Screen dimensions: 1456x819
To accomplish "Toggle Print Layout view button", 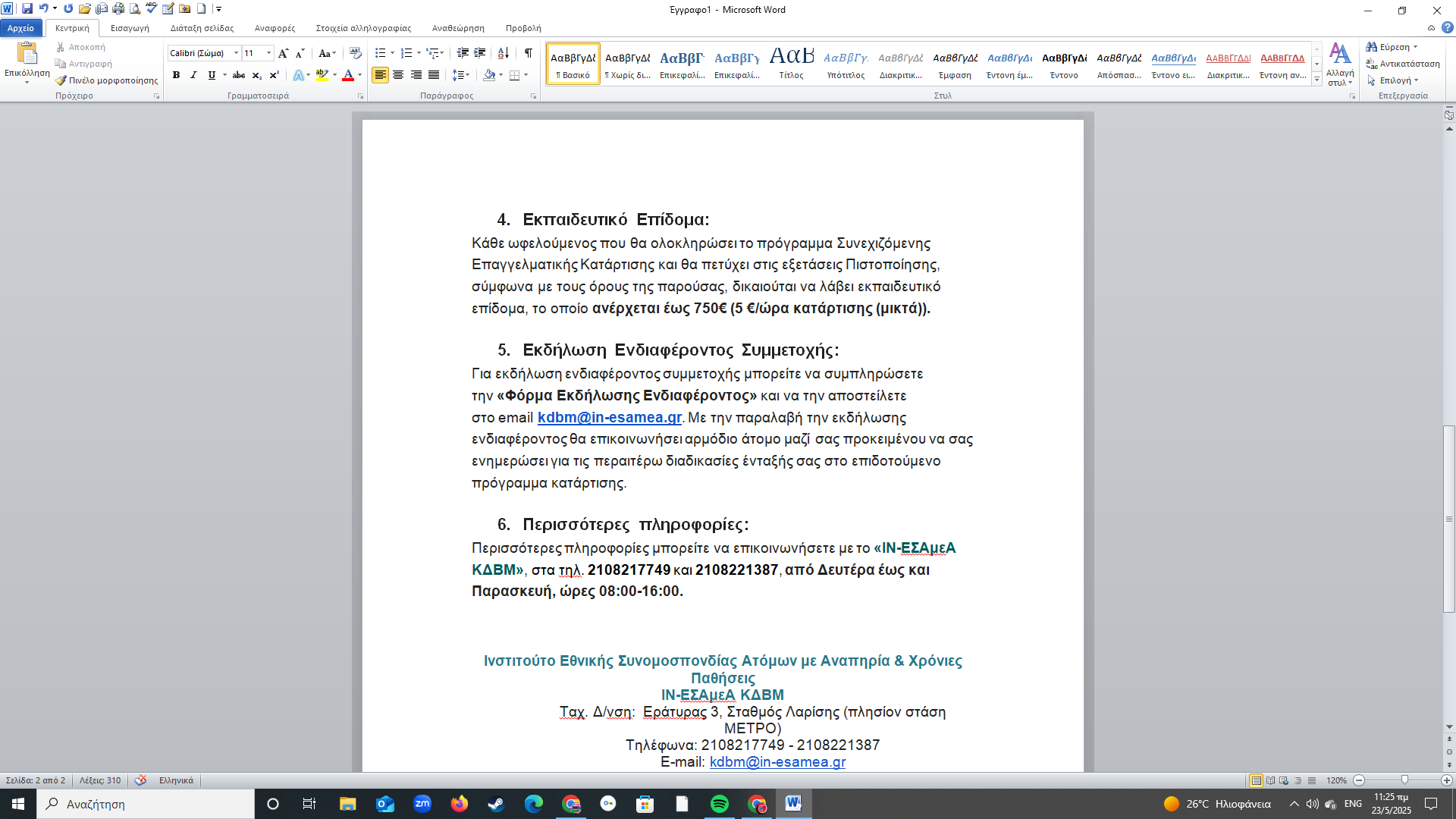I will (1256, 780).
